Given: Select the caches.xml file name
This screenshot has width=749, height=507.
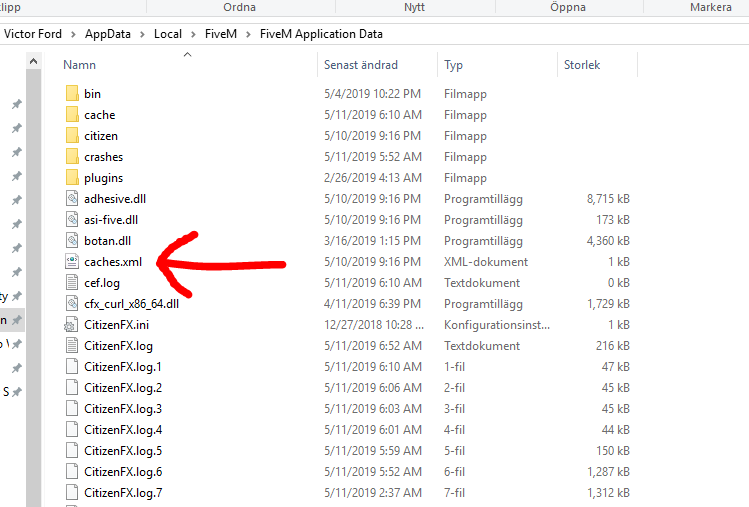Looking at the screenshot, I should tap(113, 262).
